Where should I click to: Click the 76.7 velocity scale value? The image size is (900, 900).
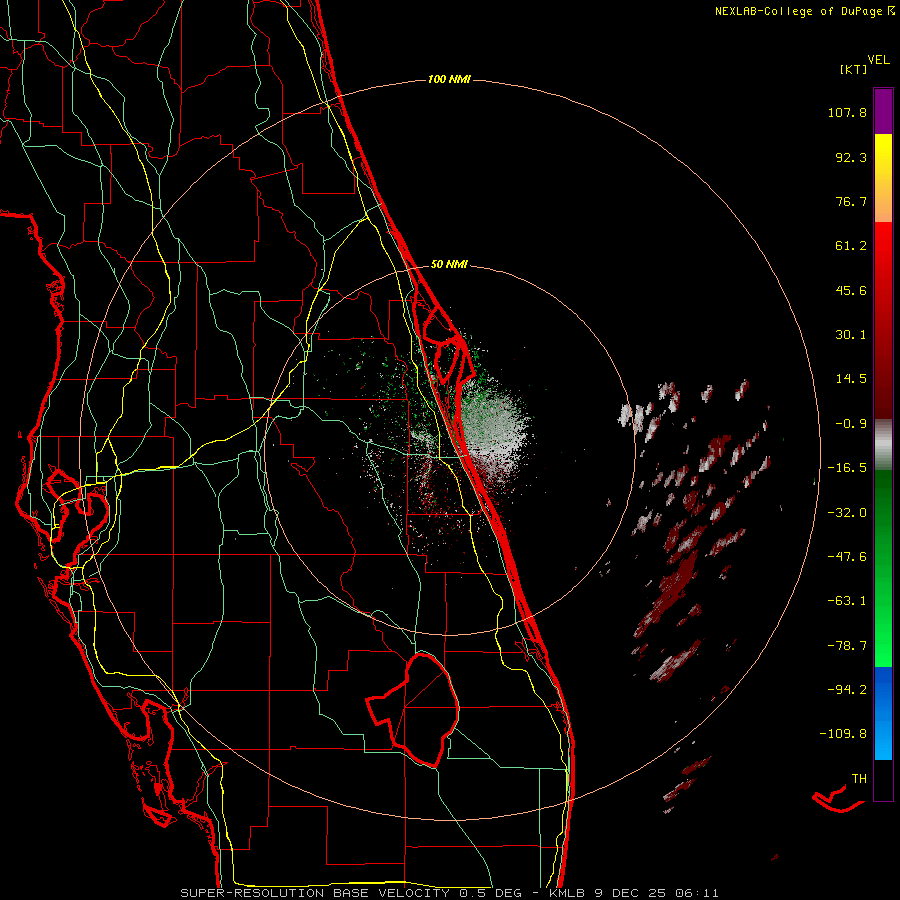pos(851,201)
